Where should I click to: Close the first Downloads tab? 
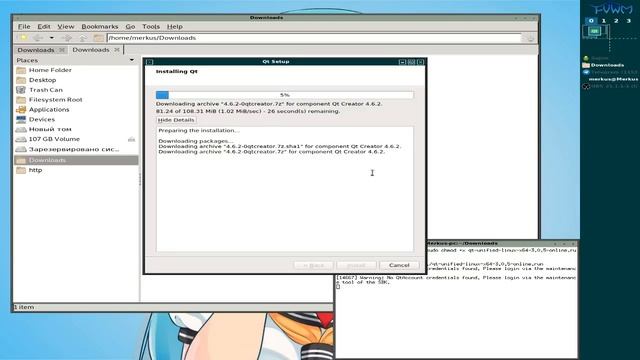point(62,50)
